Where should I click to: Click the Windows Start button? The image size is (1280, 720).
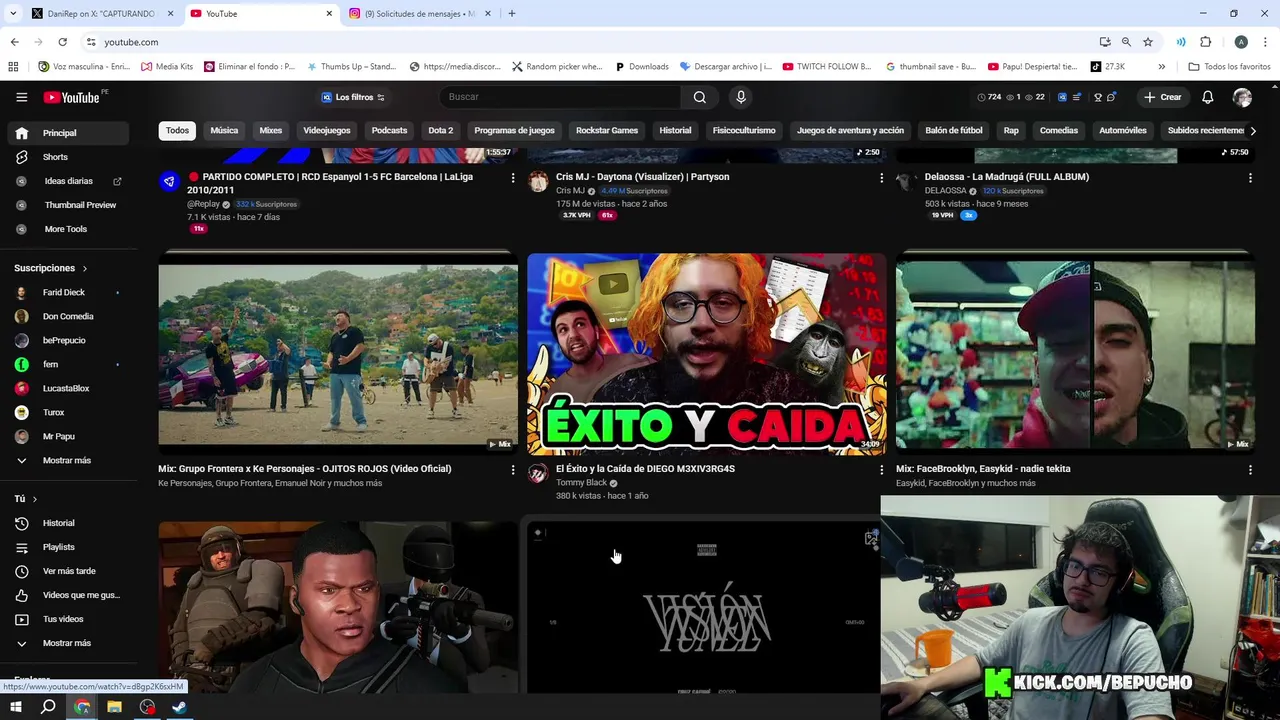pyautogui.click(x=16, y=707)
